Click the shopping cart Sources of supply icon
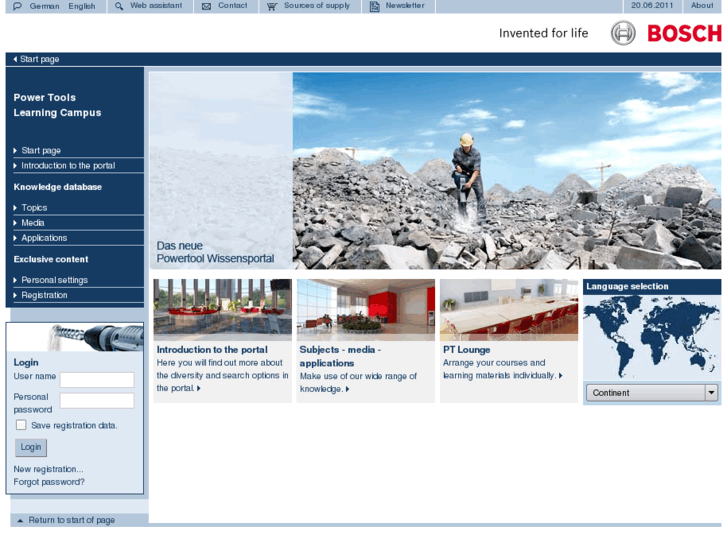The width and height of the screenshot is (727, 545). click(x=272, y=6)
